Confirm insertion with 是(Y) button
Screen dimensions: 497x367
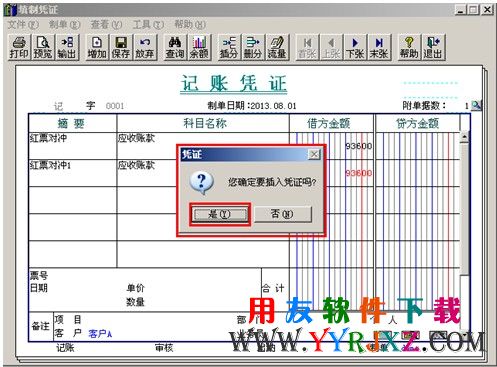220,214
